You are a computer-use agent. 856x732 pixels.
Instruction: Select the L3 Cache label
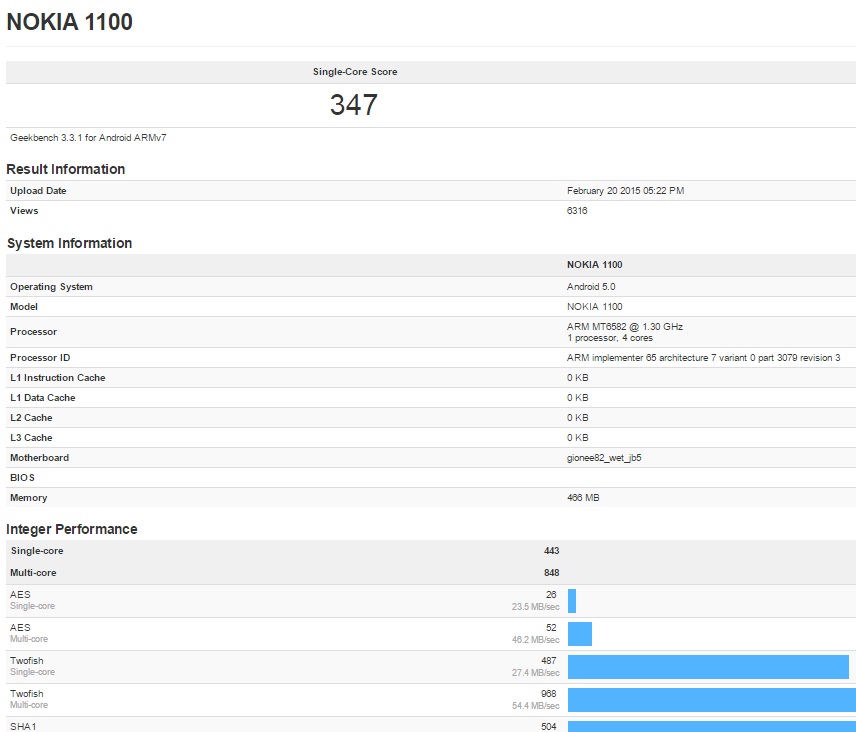31,438
